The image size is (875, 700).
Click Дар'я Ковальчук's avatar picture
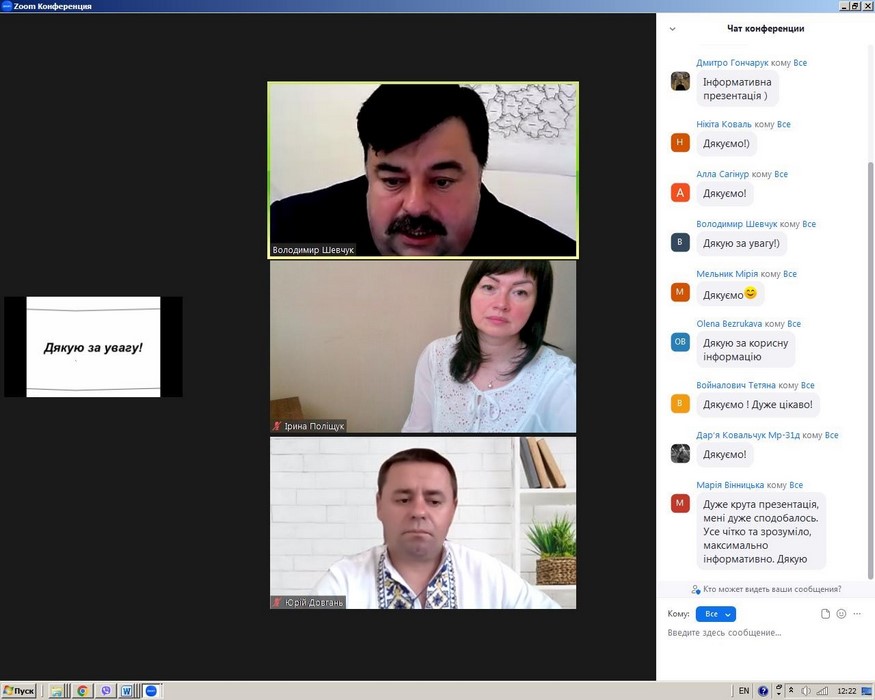pyautogui.click(x=680, y=453)
